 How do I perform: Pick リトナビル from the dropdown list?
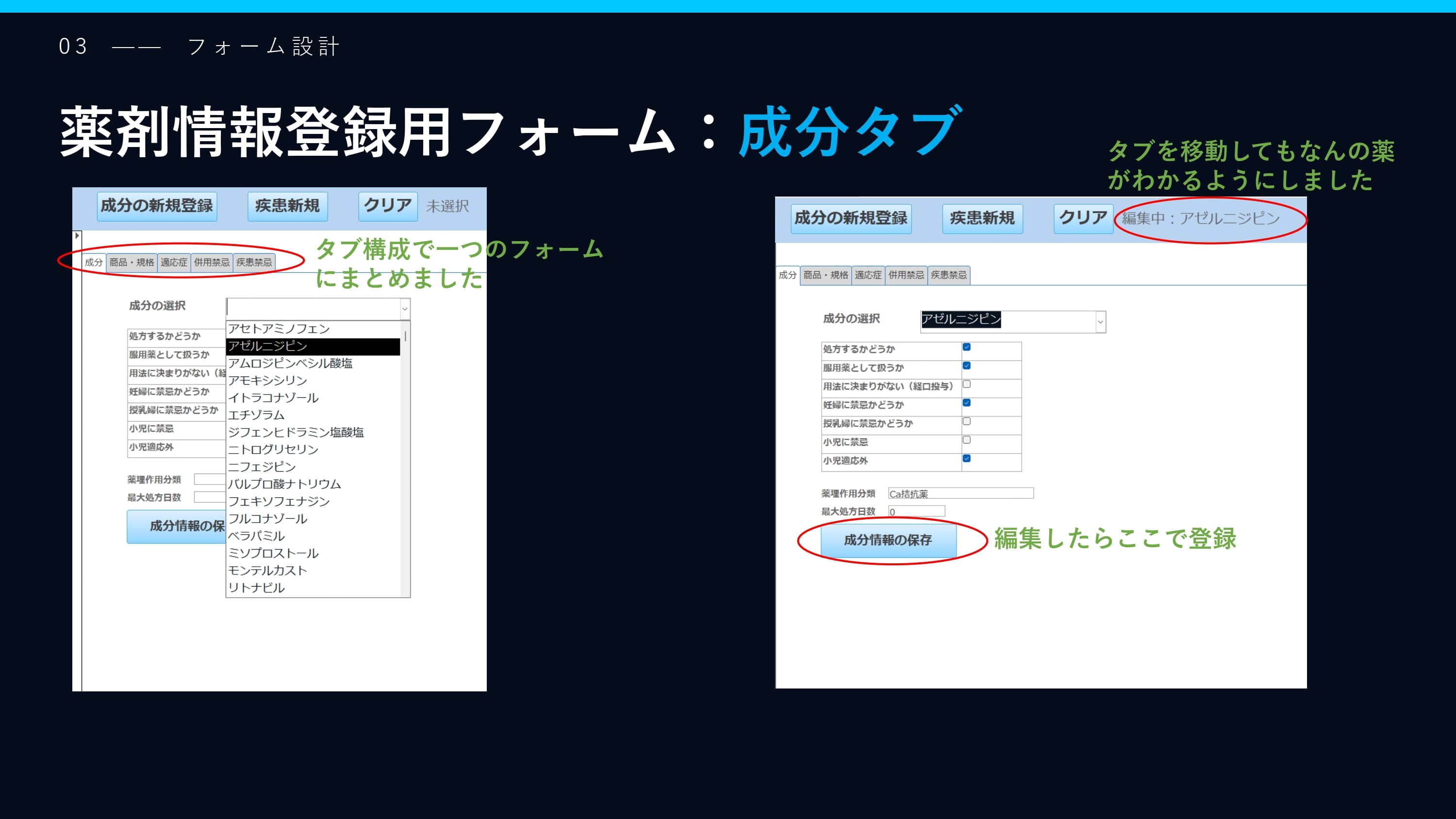(x=256, y=588)
